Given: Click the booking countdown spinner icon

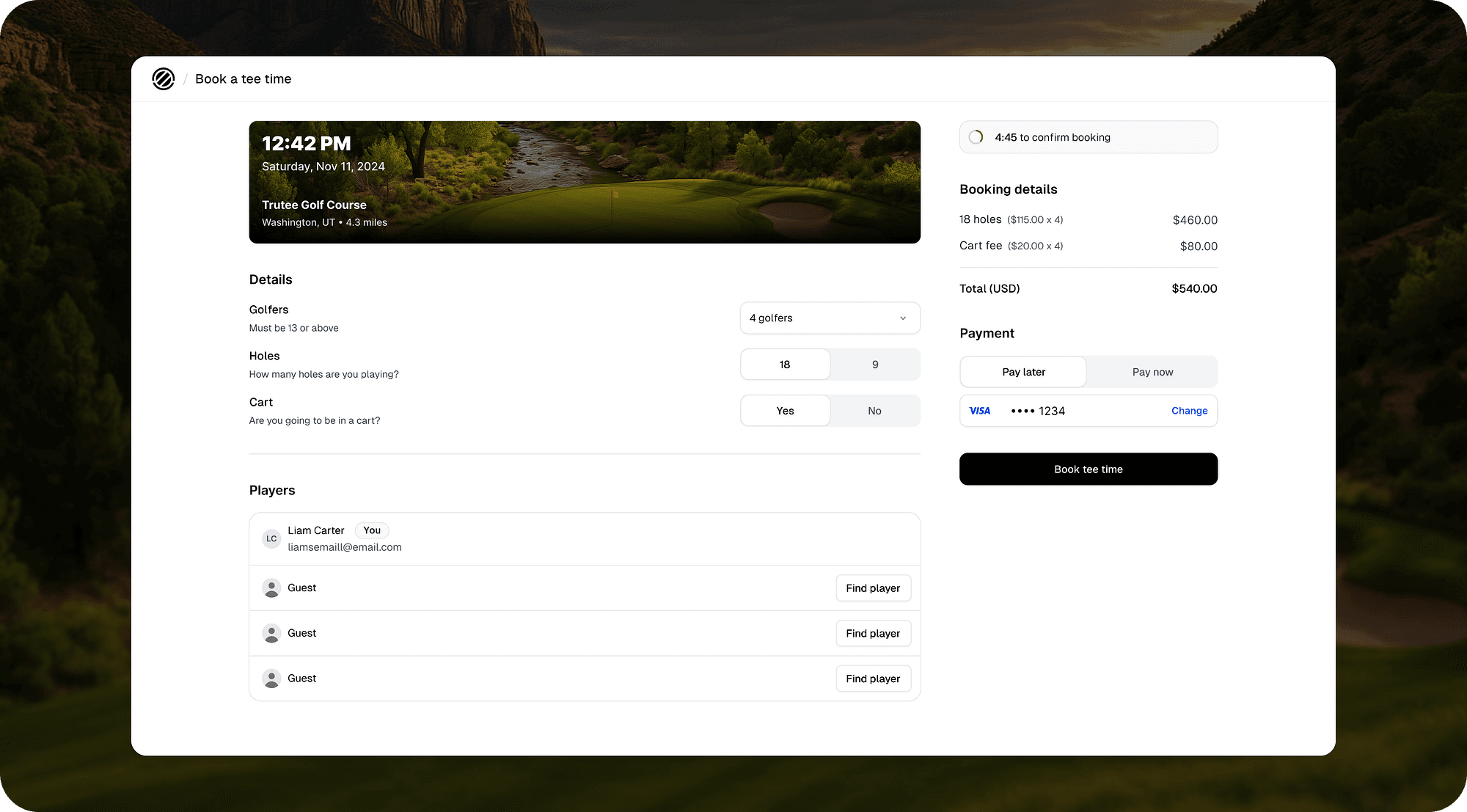Looking at the screenshot, I should click(976, 137).
